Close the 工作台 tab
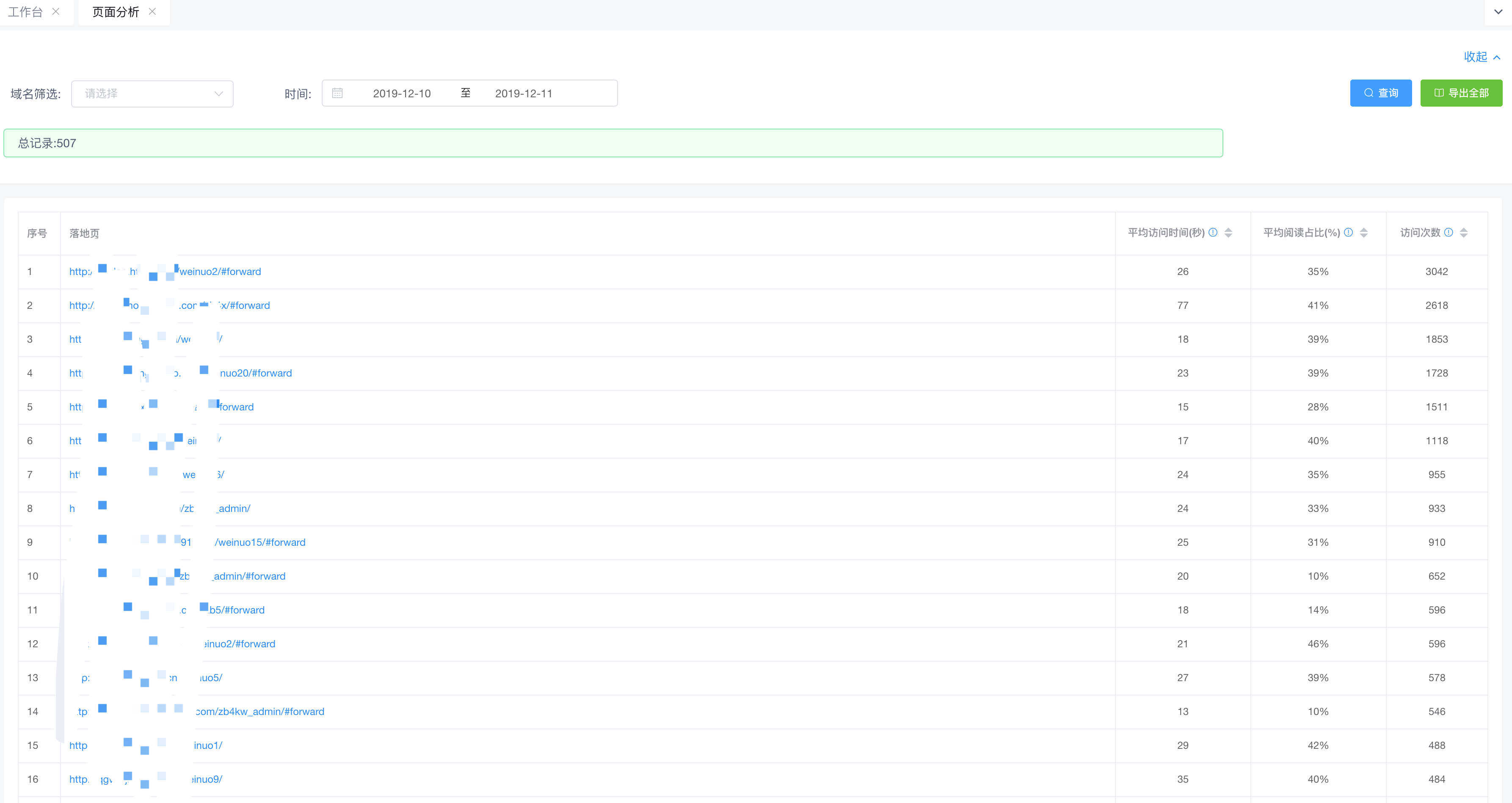 pyautogui.click(x=56, y=12)
